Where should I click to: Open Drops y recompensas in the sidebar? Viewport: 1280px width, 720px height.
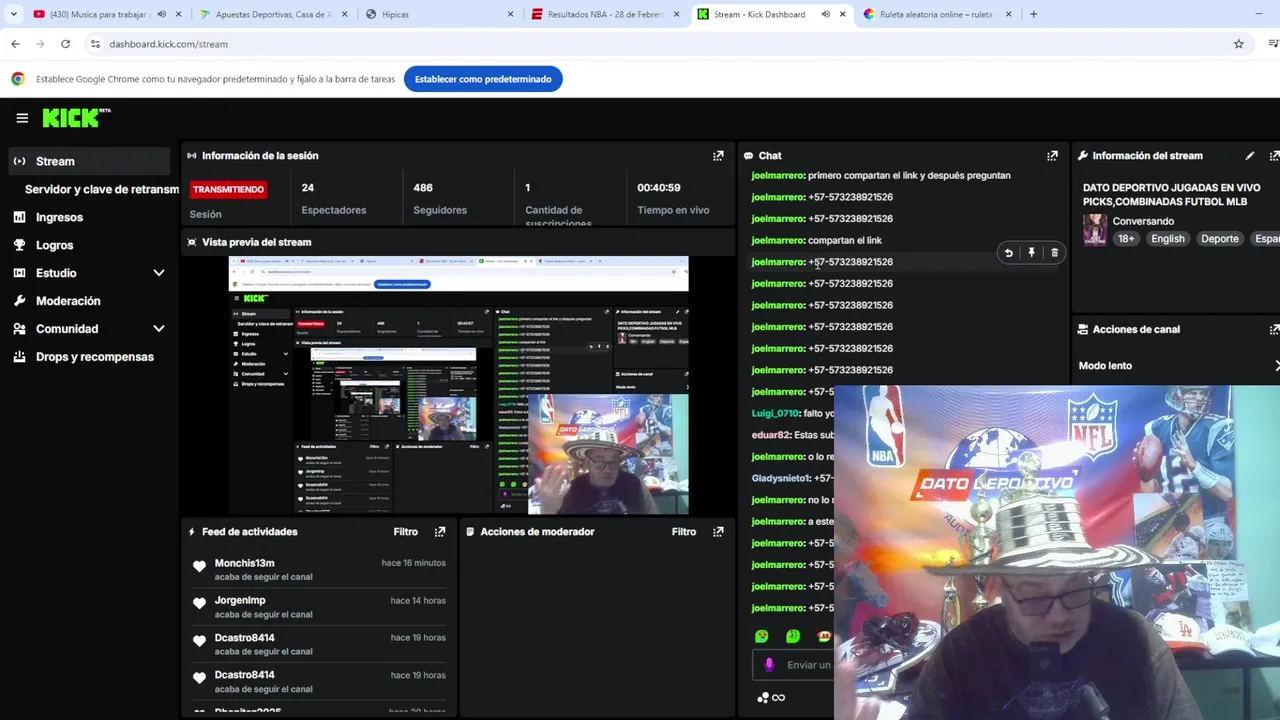[x=94, y=357]
